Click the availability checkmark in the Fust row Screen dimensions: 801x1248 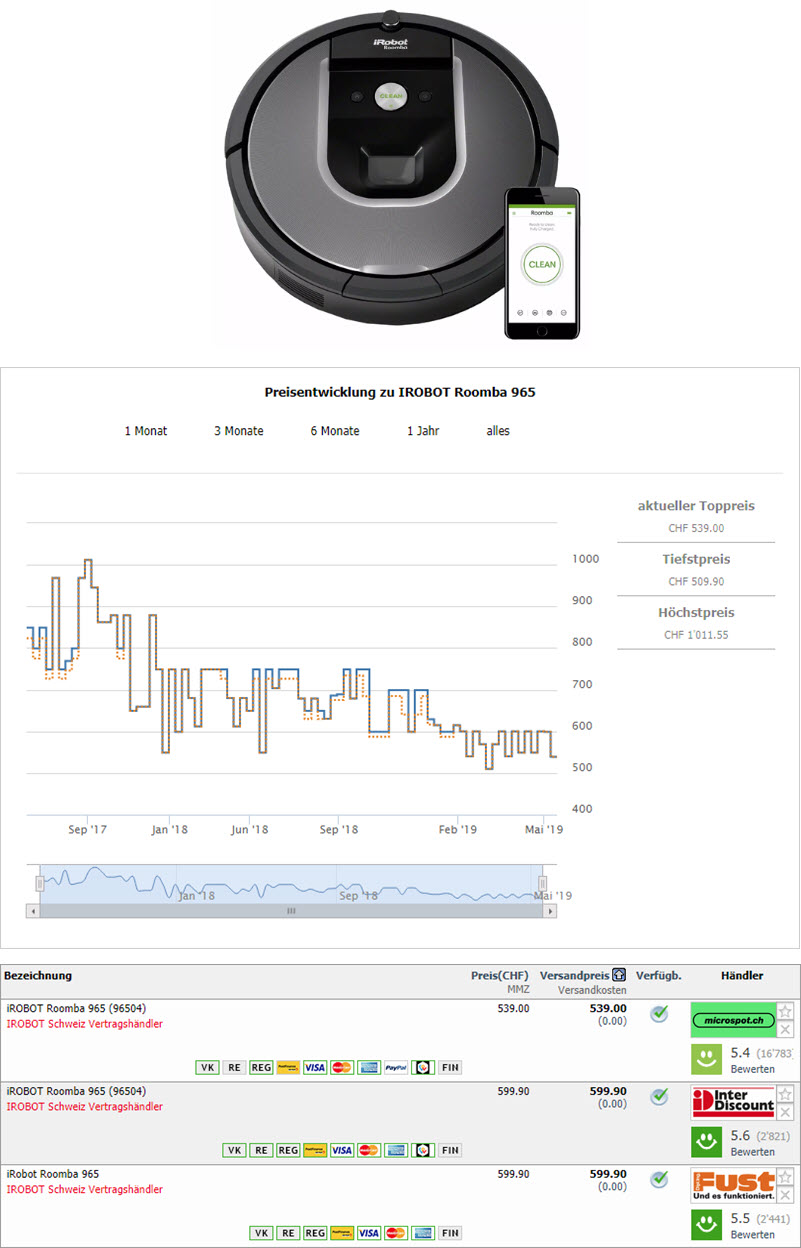(659, 1179)
